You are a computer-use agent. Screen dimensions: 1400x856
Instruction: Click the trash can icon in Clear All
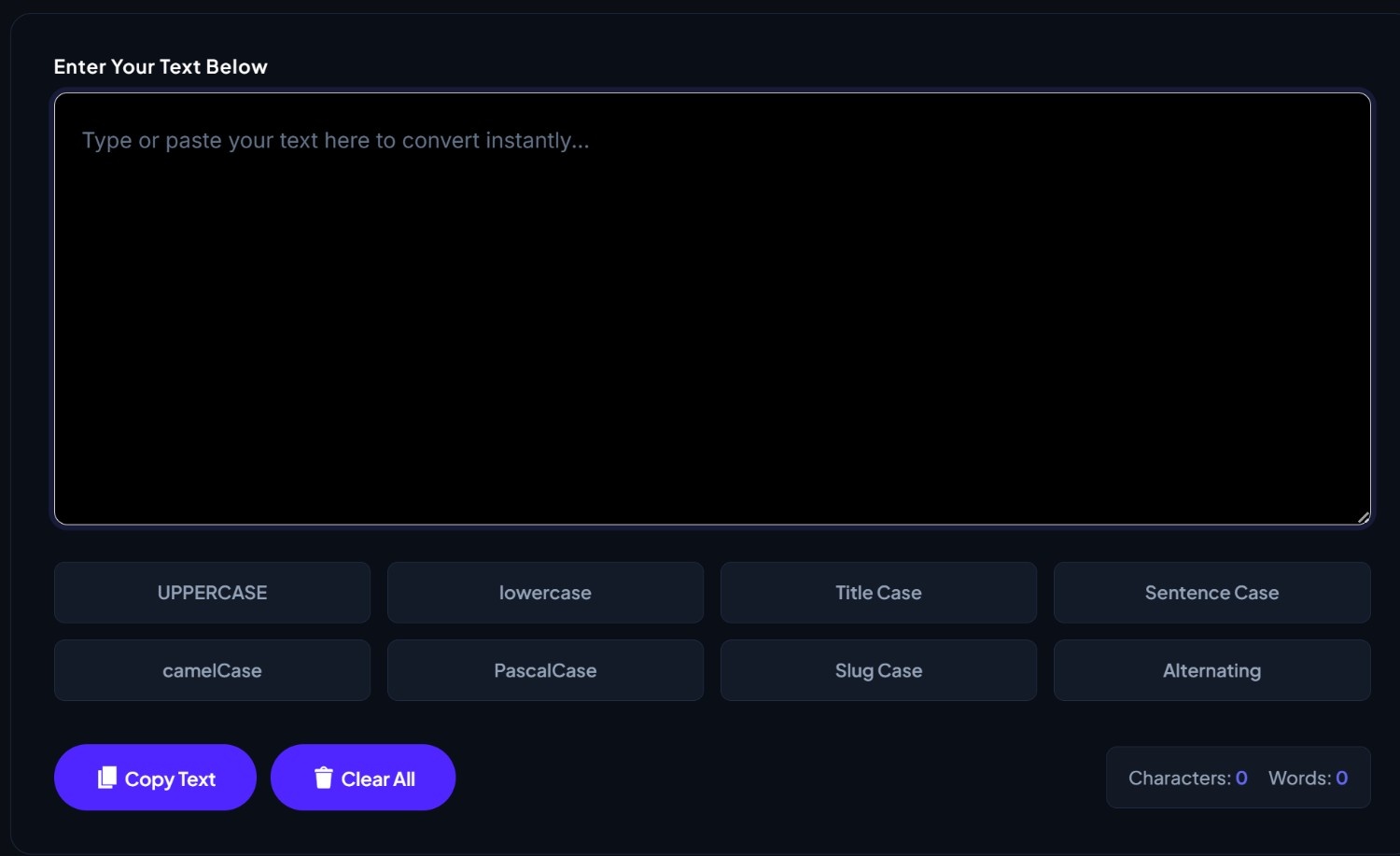click(324, 778)
